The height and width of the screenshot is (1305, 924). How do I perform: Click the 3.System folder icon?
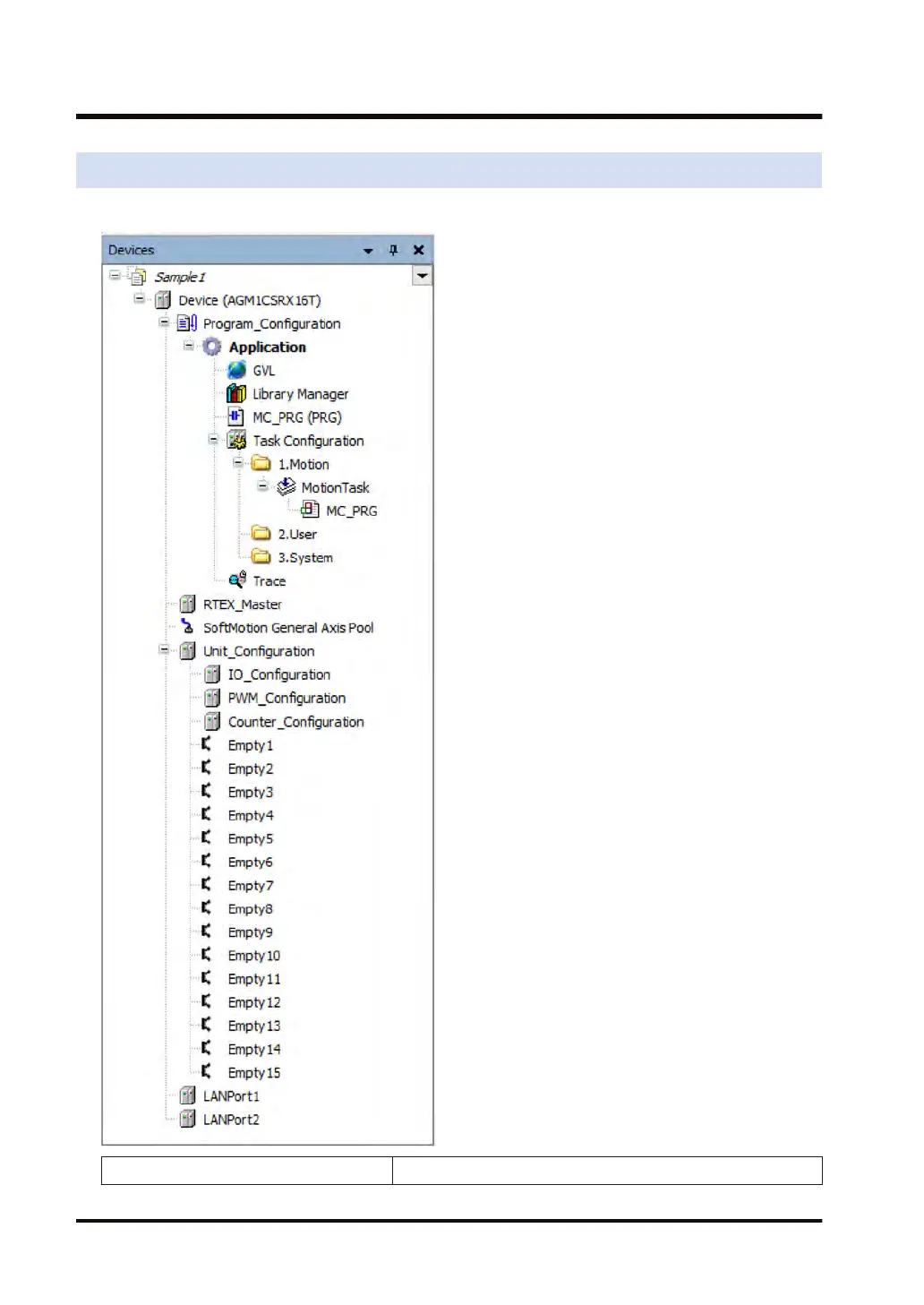pyautogui.click(x=261, y=556)
